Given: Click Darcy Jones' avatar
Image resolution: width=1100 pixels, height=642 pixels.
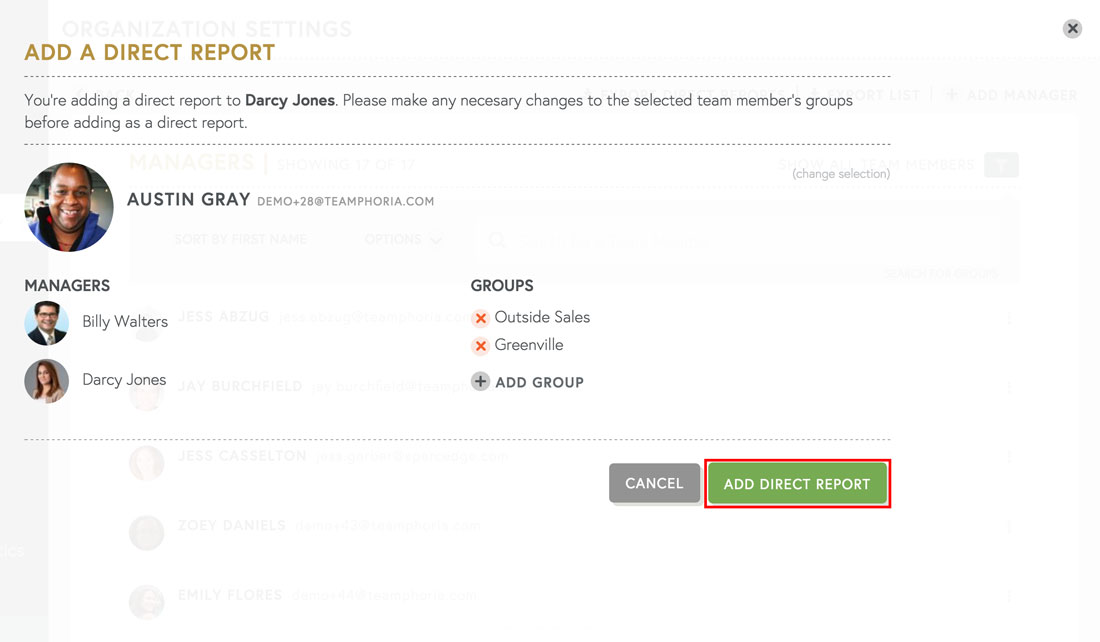Looking at the screenshot, I should pyautogui.click(x=47, y=381).
